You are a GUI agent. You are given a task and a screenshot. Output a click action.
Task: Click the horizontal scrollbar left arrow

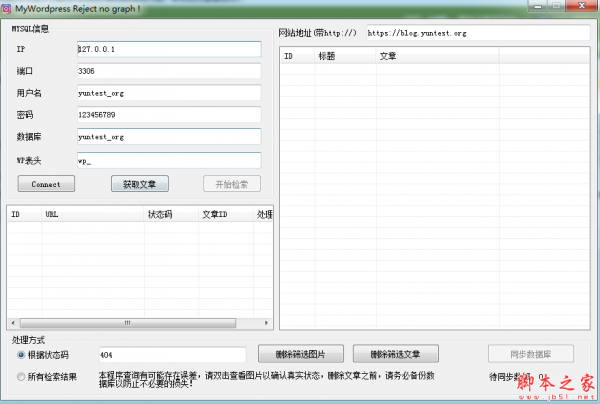click(x=13, y=323)
